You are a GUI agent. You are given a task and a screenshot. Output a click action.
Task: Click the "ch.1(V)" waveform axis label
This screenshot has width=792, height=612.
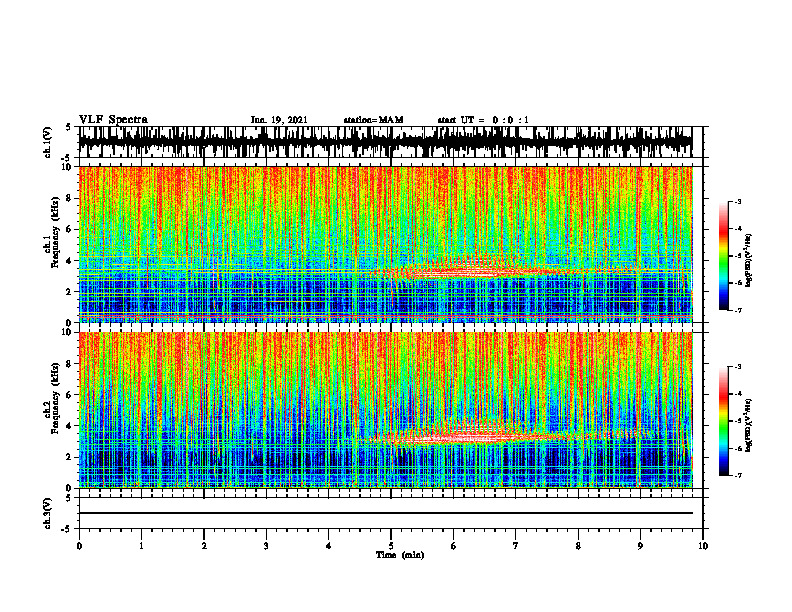click(48, 142)
